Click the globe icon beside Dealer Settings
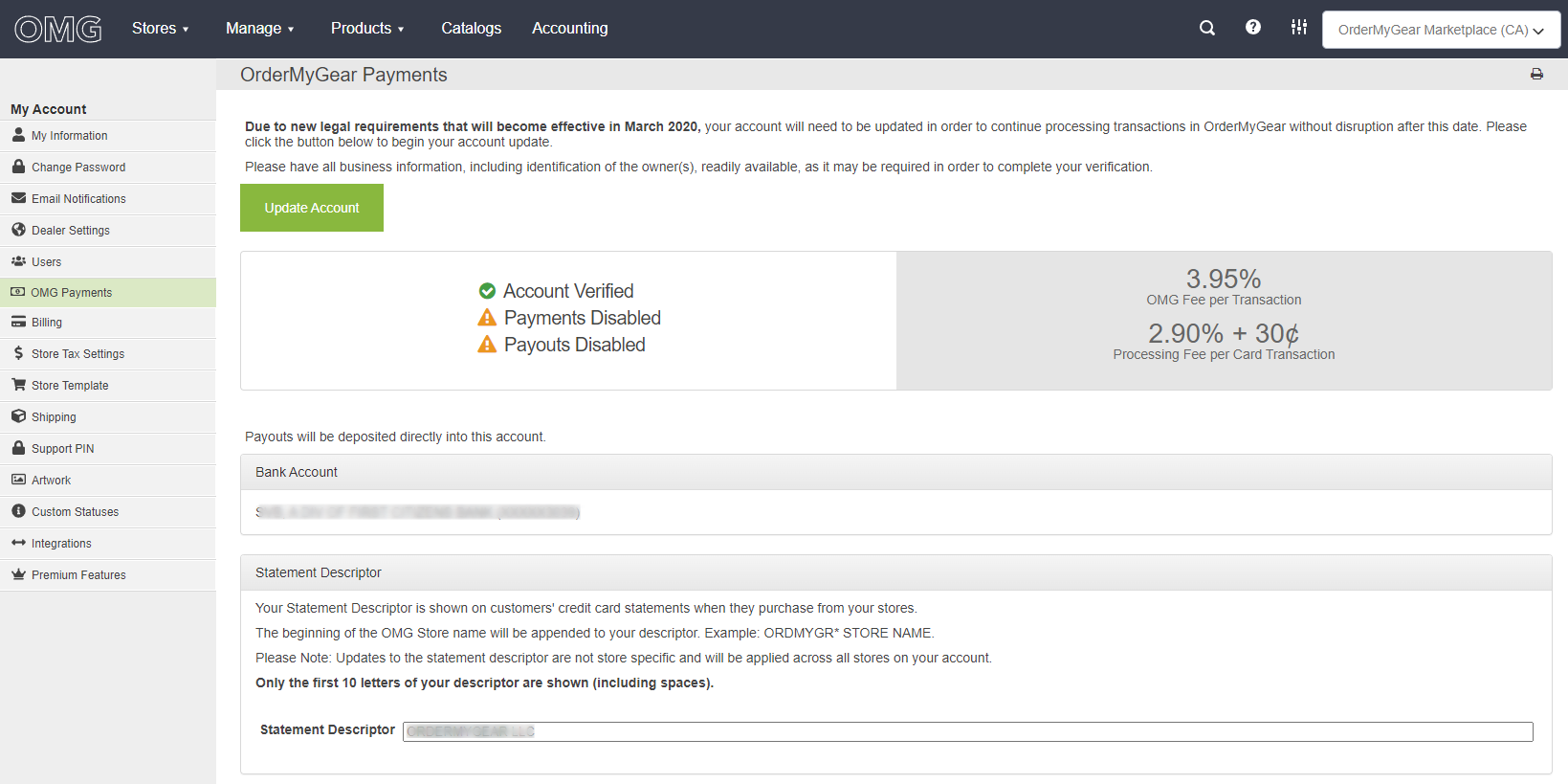Screen dimensions: 1568x784 coord(18,230)
